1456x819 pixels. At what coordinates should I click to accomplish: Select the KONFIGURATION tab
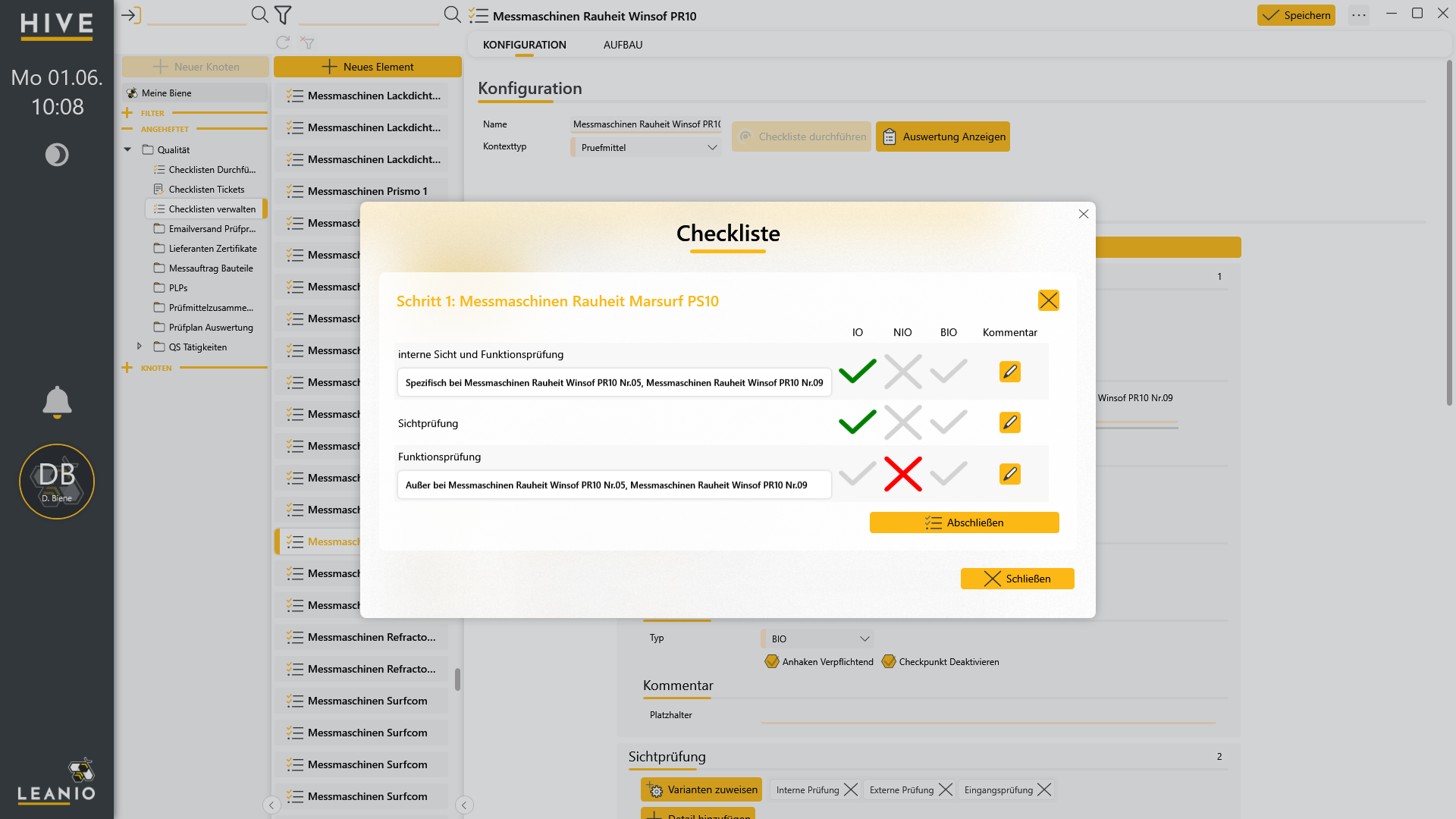[x=524, y=45]
